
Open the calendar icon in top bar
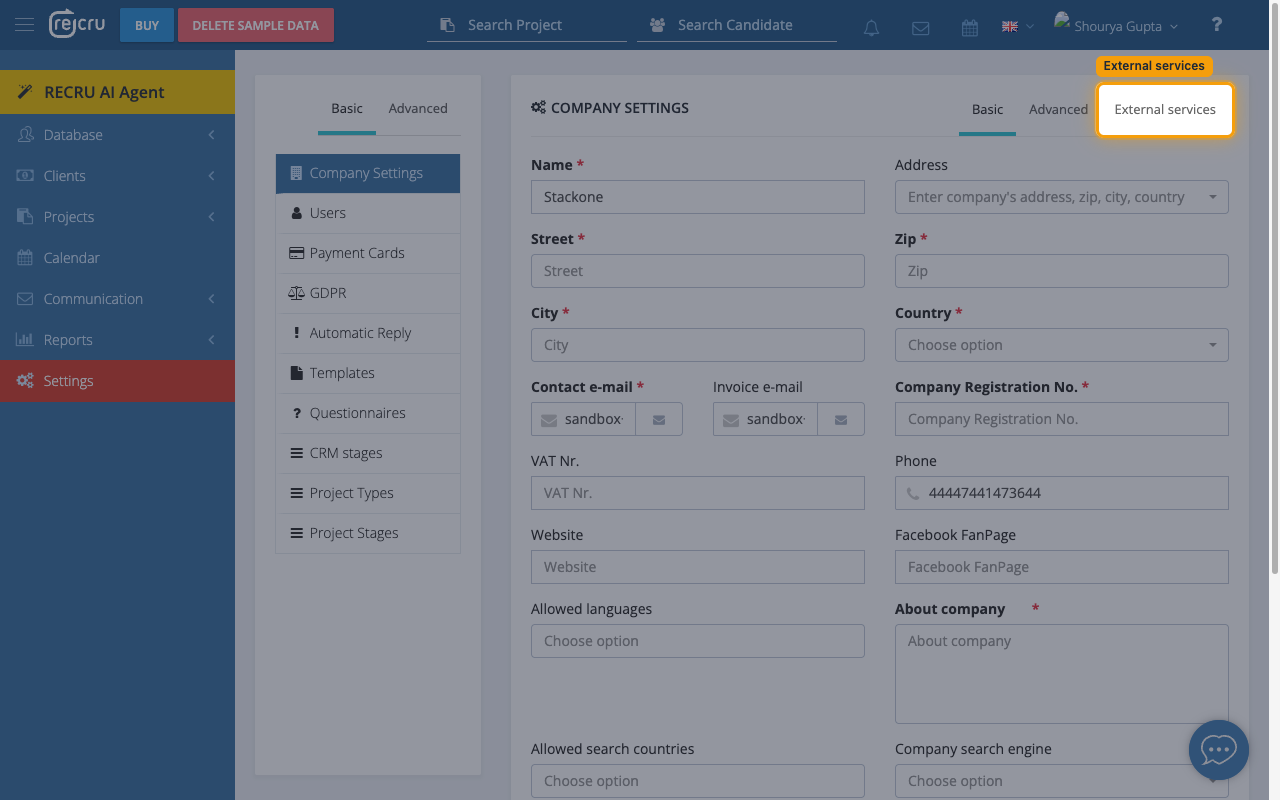(x=970, y=27)
